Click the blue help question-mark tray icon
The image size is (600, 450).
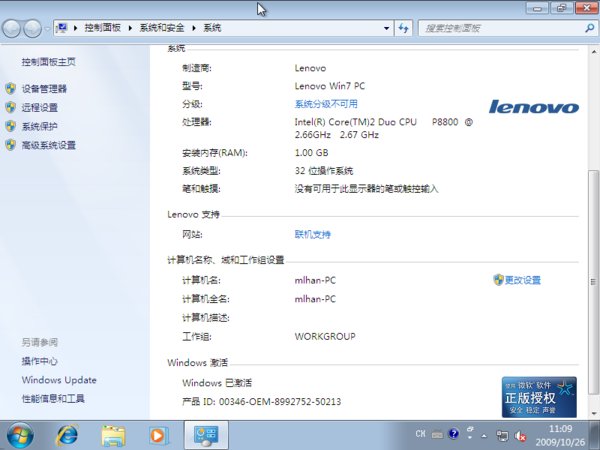[x=454, y=434]
